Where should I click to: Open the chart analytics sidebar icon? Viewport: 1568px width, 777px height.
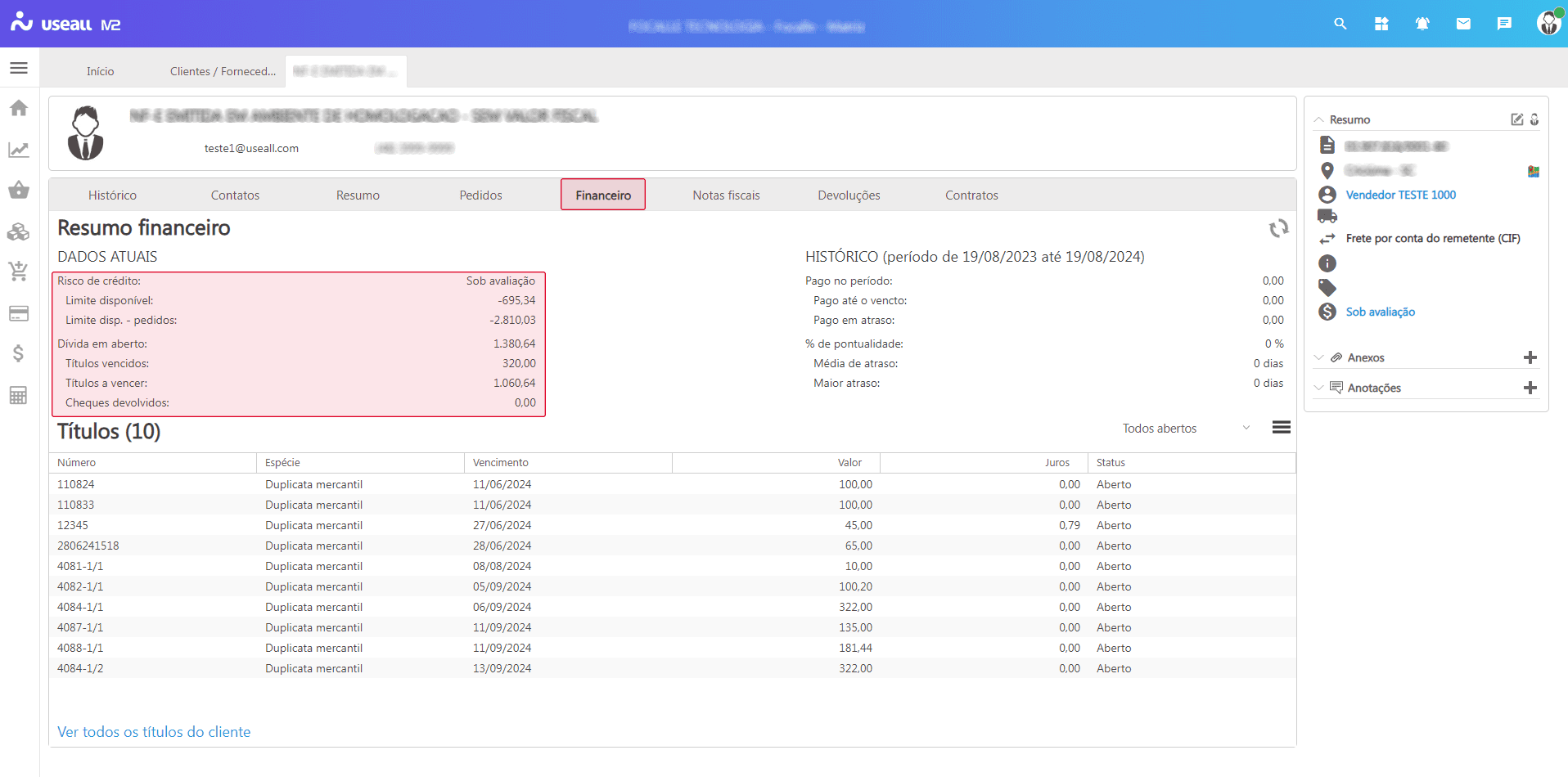(19, 150)
